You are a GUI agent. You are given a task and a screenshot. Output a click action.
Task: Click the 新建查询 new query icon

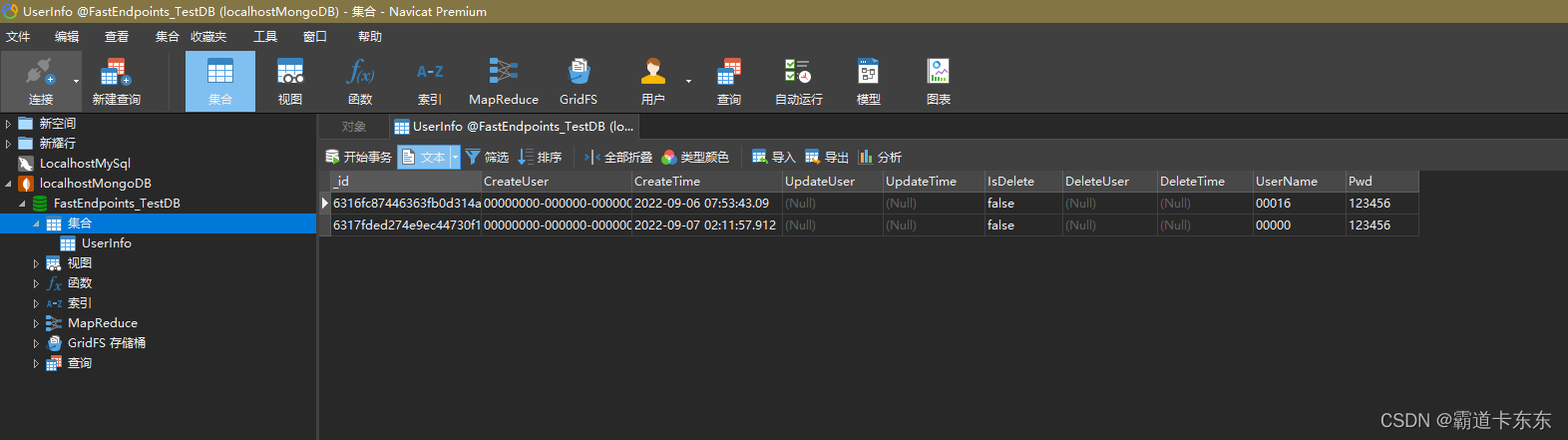[116, 81]
